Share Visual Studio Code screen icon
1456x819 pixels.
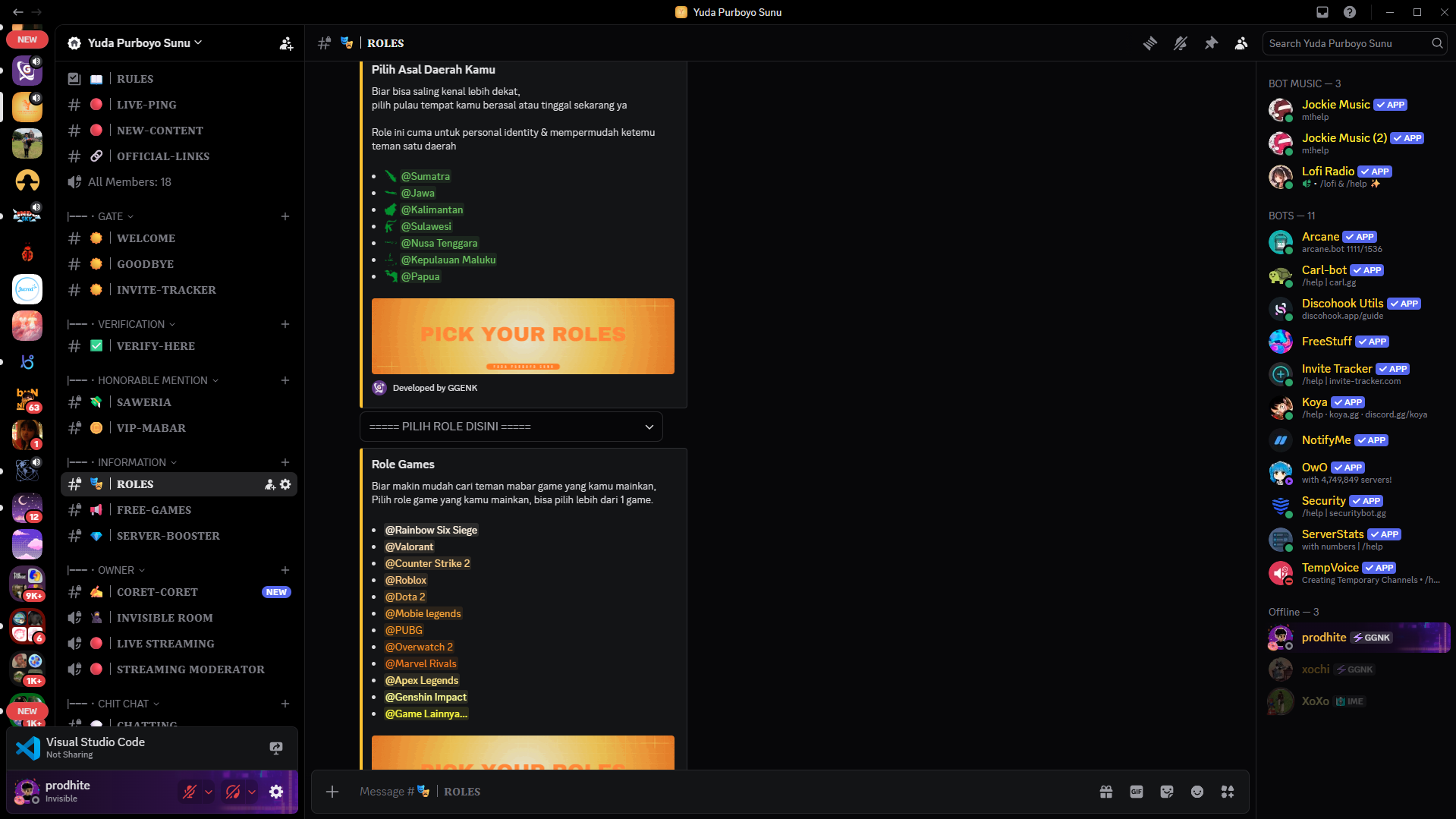[x=276, y=748]
